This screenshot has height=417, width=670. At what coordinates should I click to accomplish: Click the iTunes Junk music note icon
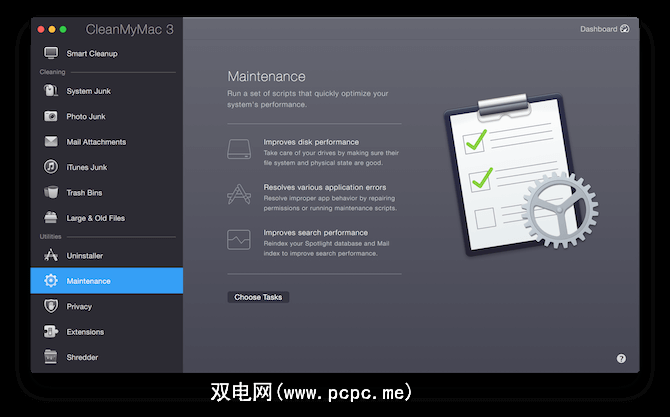point(51,167)
